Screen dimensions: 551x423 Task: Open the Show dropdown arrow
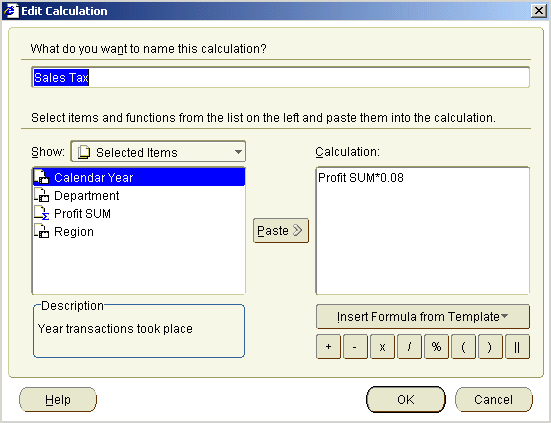tap(238, 152)
